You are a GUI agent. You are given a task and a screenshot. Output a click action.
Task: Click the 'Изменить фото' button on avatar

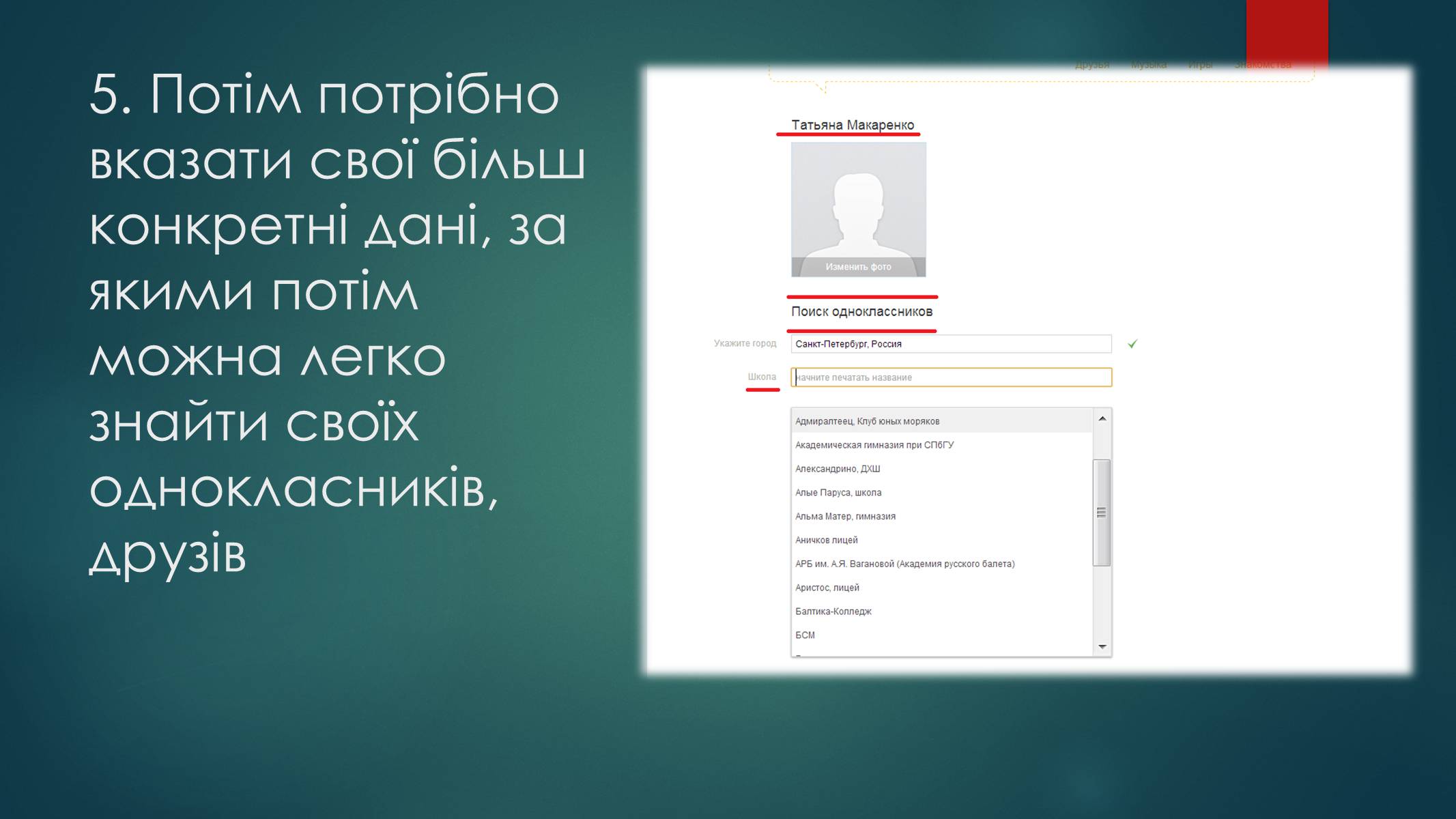(x=858, y=267)
